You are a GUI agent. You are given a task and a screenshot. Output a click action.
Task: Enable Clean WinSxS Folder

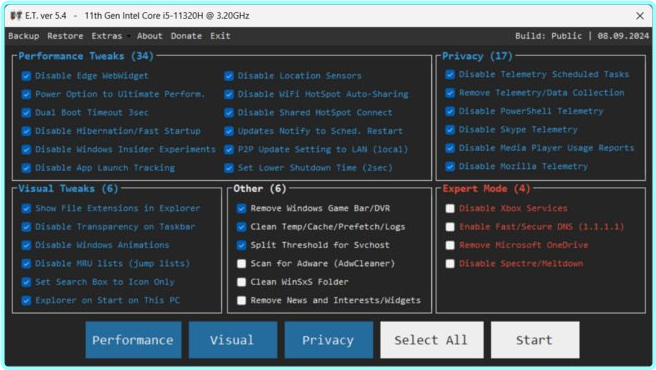241,282
